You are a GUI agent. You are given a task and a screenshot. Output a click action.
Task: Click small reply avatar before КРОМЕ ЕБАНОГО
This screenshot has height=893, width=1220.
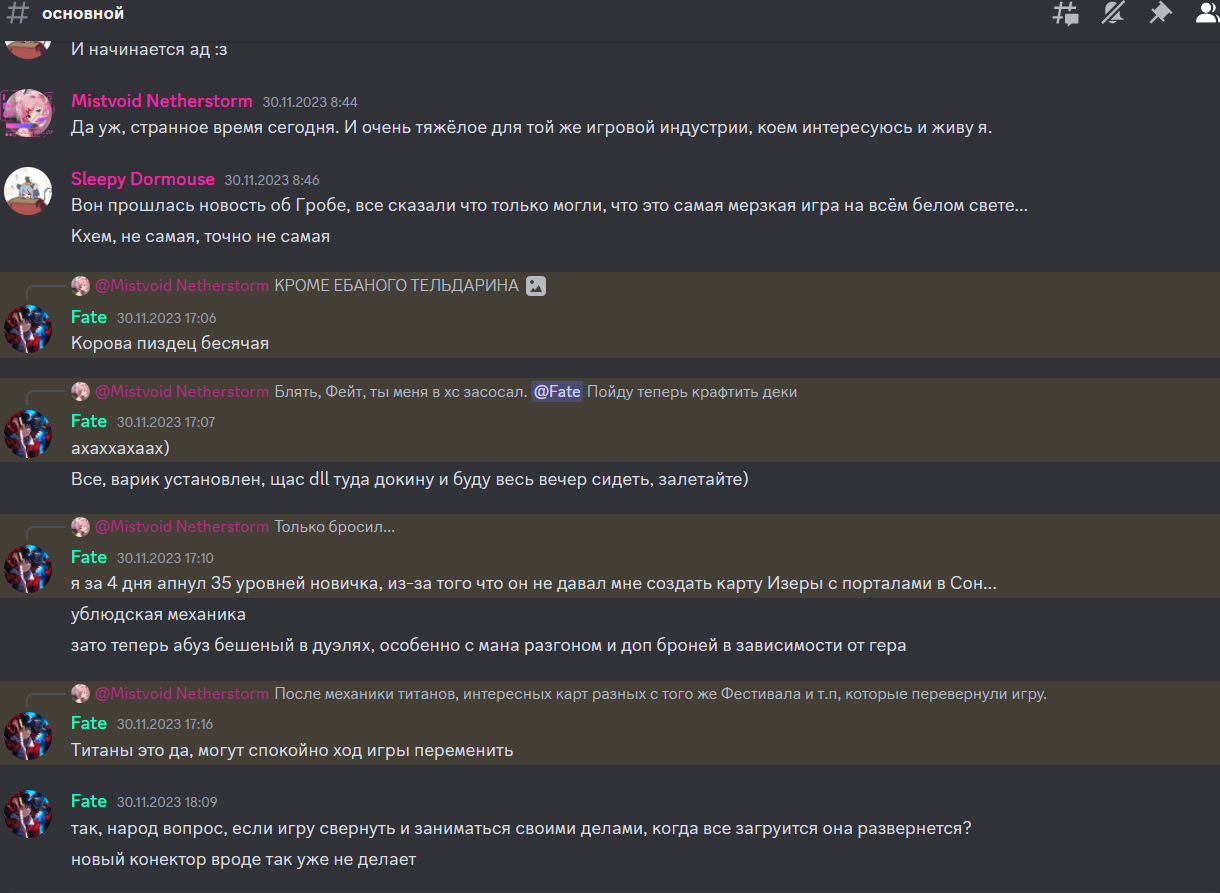[x=80, y=286]
